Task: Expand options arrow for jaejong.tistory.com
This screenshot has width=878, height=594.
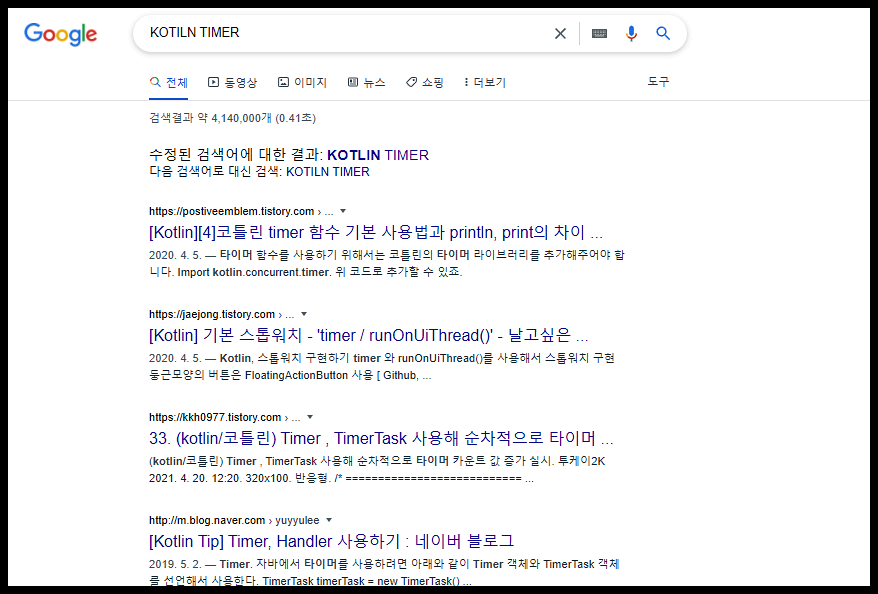Action: pyautogui.click(x=304, y=314)
